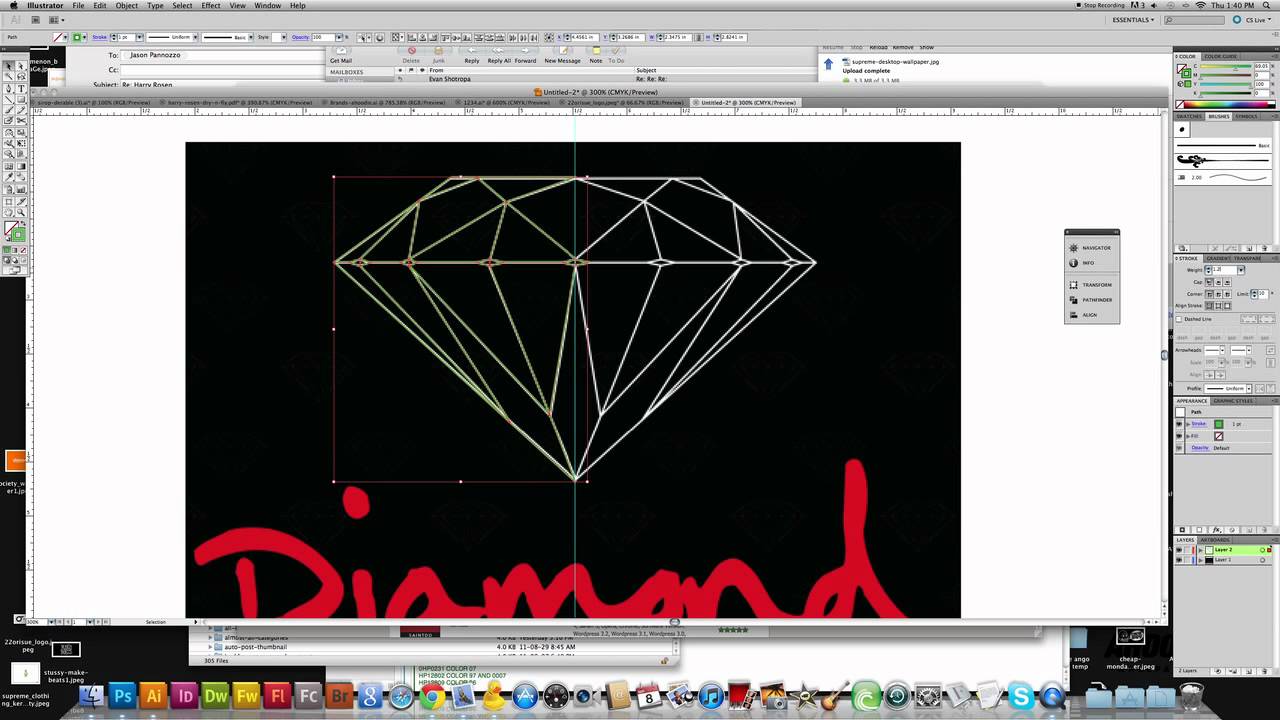The image size is (1280, 720).
Task: Click the Opacity link in control bar
Action: 300,37
